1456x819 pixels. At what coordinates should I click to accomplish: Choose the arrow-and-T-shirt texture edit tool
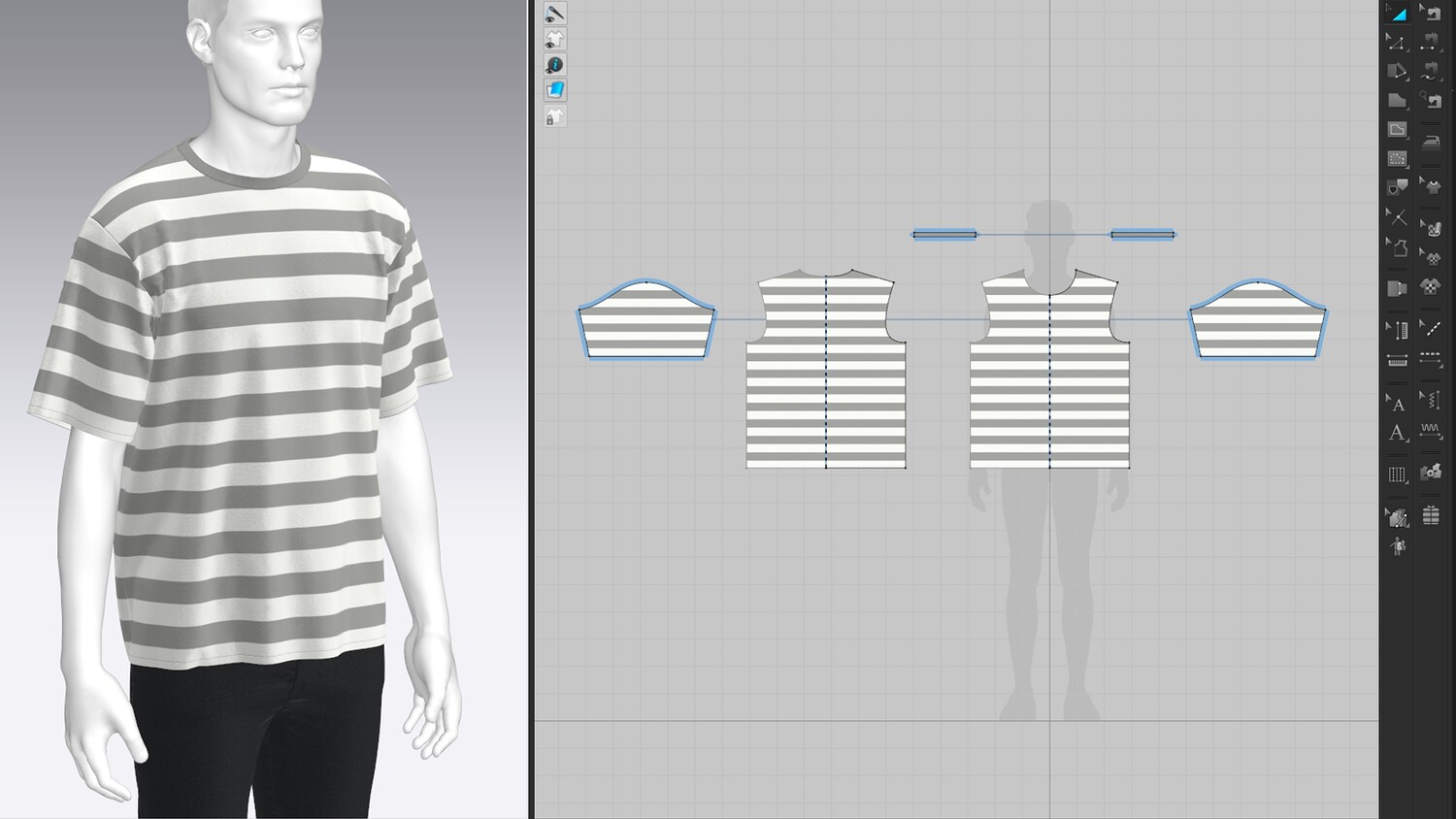1431,184
